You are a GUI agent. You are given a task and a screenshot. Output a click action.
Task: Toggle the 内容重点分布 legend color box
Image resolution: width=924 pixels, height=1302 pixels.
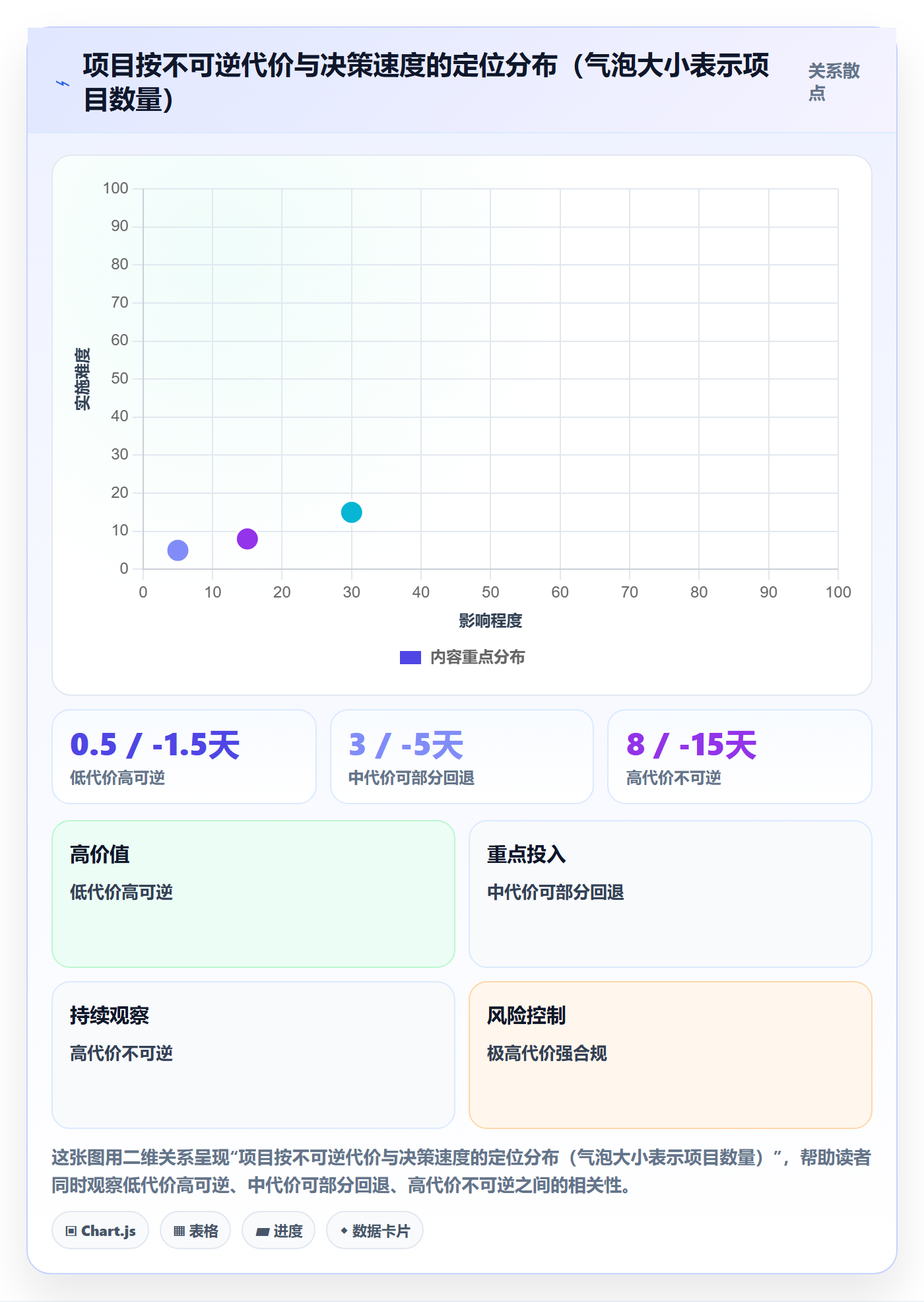click(411, 658)
